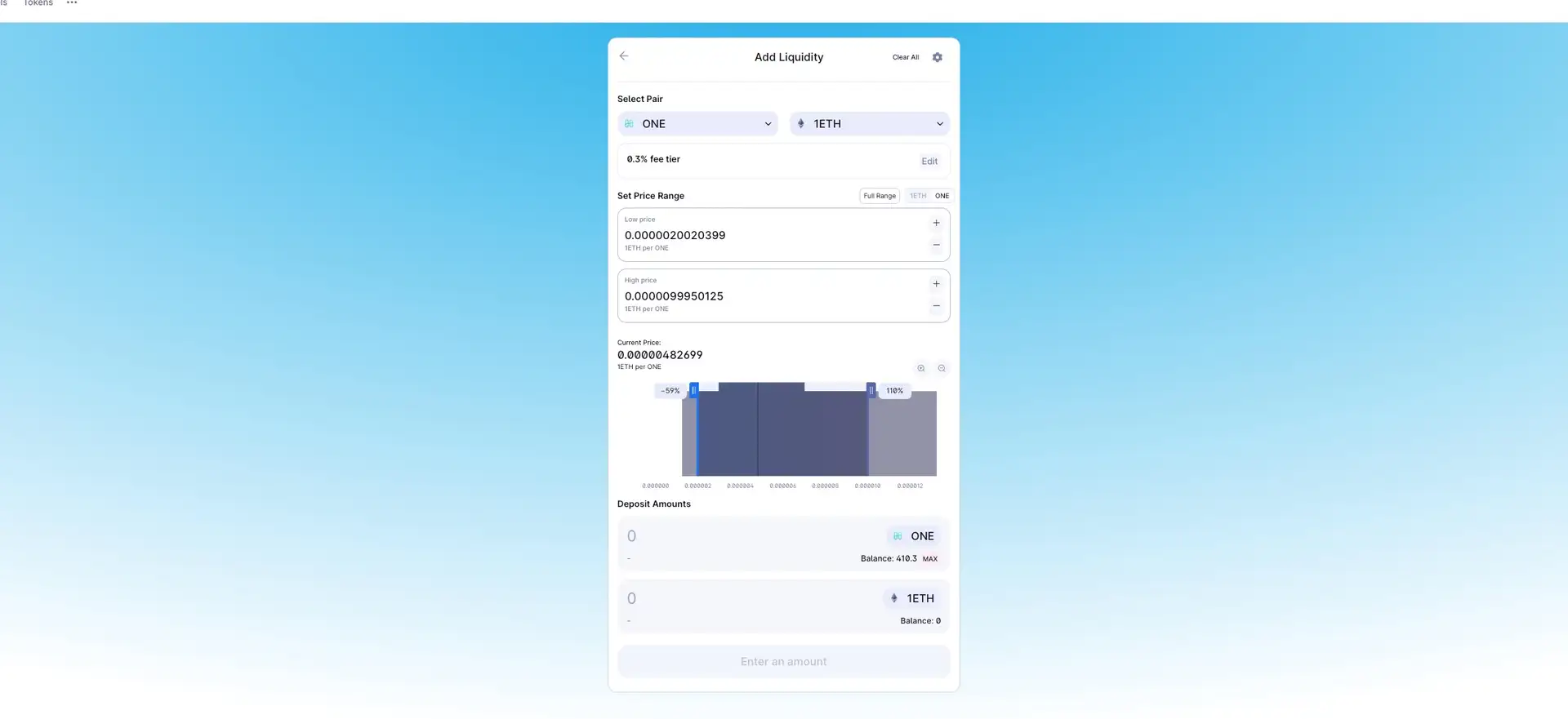This screenshot has width=1568, height=719.
Task: Click the left range handle at -59%
Action: pyautogui.click(x=693, y=390)
